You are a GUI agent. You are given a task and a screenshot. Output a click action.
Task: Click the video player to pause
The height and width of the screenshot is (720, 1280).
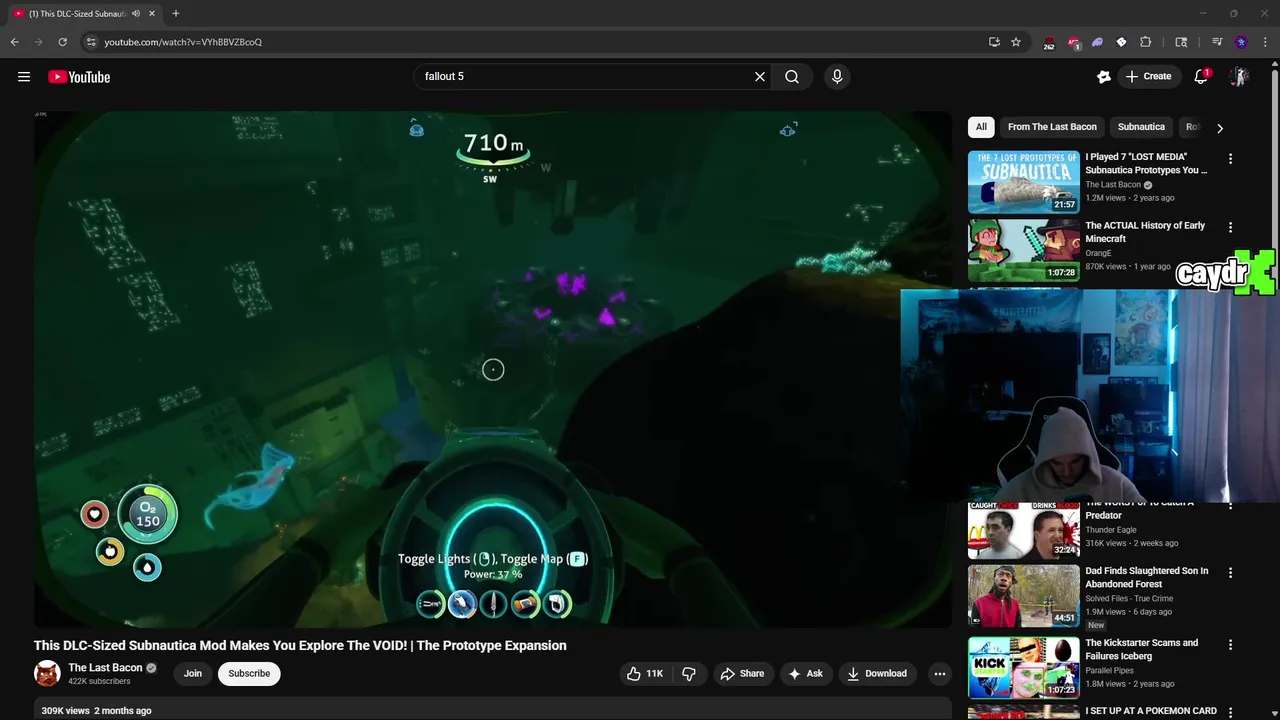493,369
